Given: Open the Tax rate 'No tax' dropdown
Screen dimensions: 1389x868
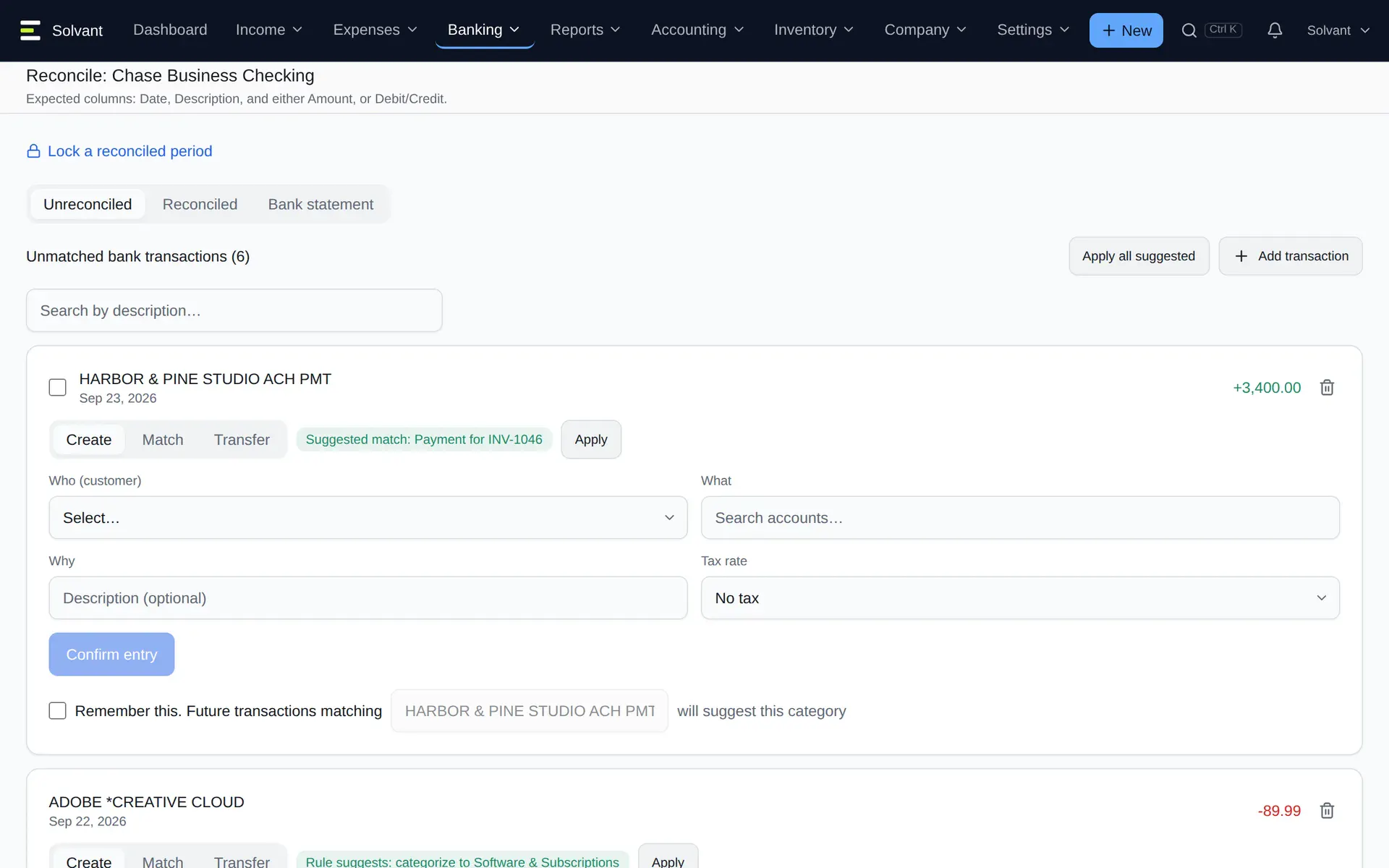Looking at the screenshot, I should click(x=1020, y=598).
